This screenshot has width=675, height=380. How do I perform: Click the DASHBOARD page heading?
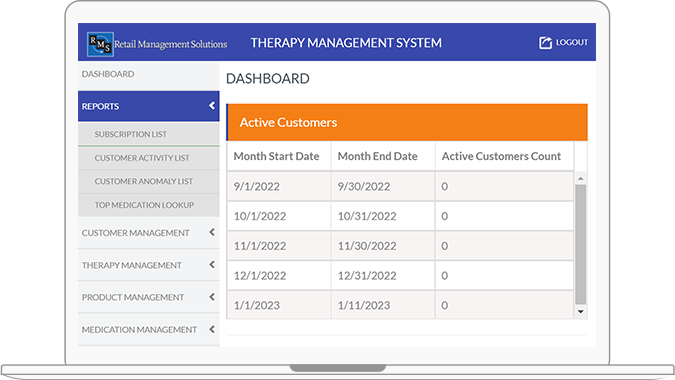pyautogui.click(x=268, y=79)
